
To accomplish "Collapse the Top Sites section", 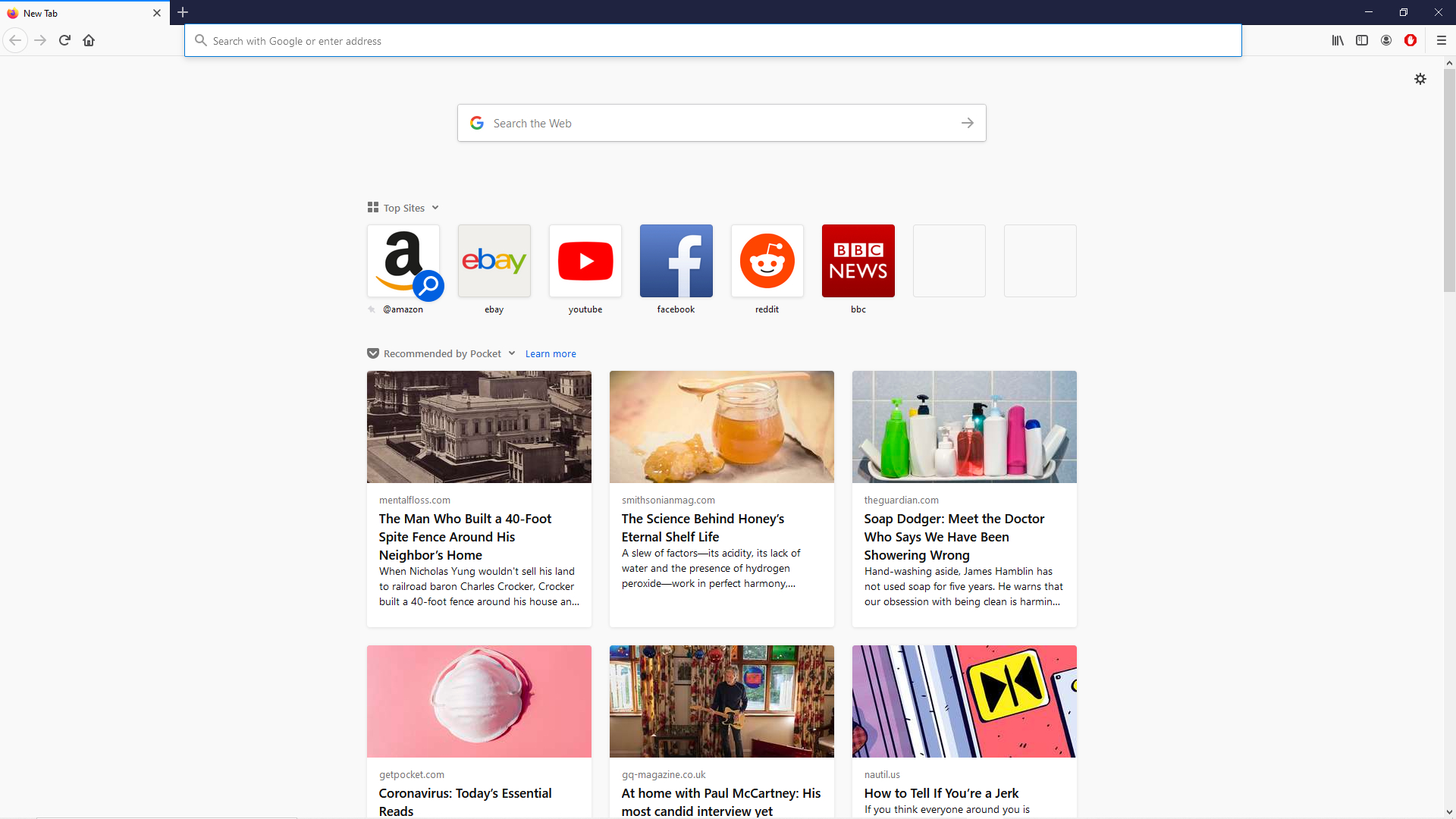I will coord(436,207).
